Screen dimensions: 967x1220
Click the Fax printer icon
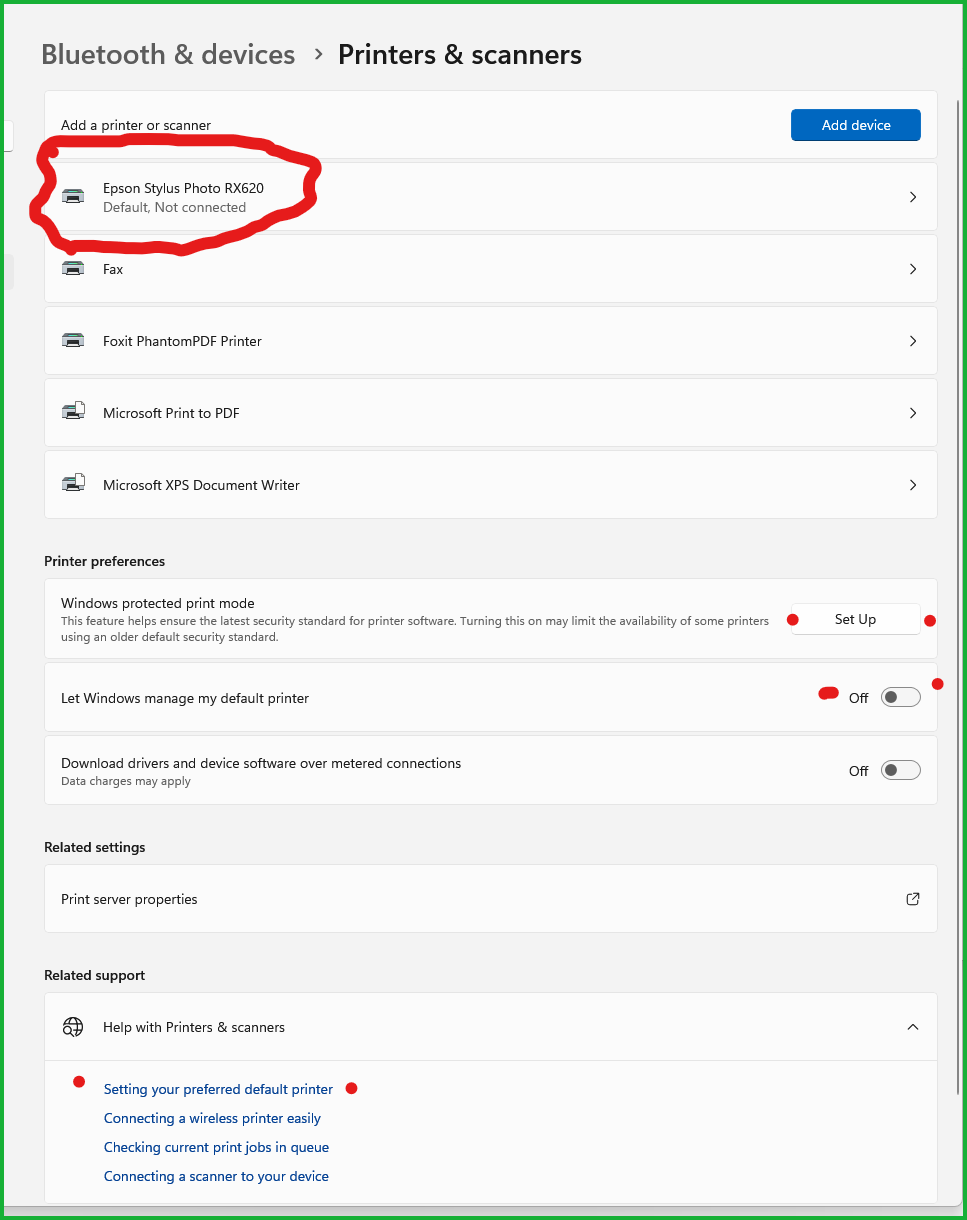[x=73, y=268]
